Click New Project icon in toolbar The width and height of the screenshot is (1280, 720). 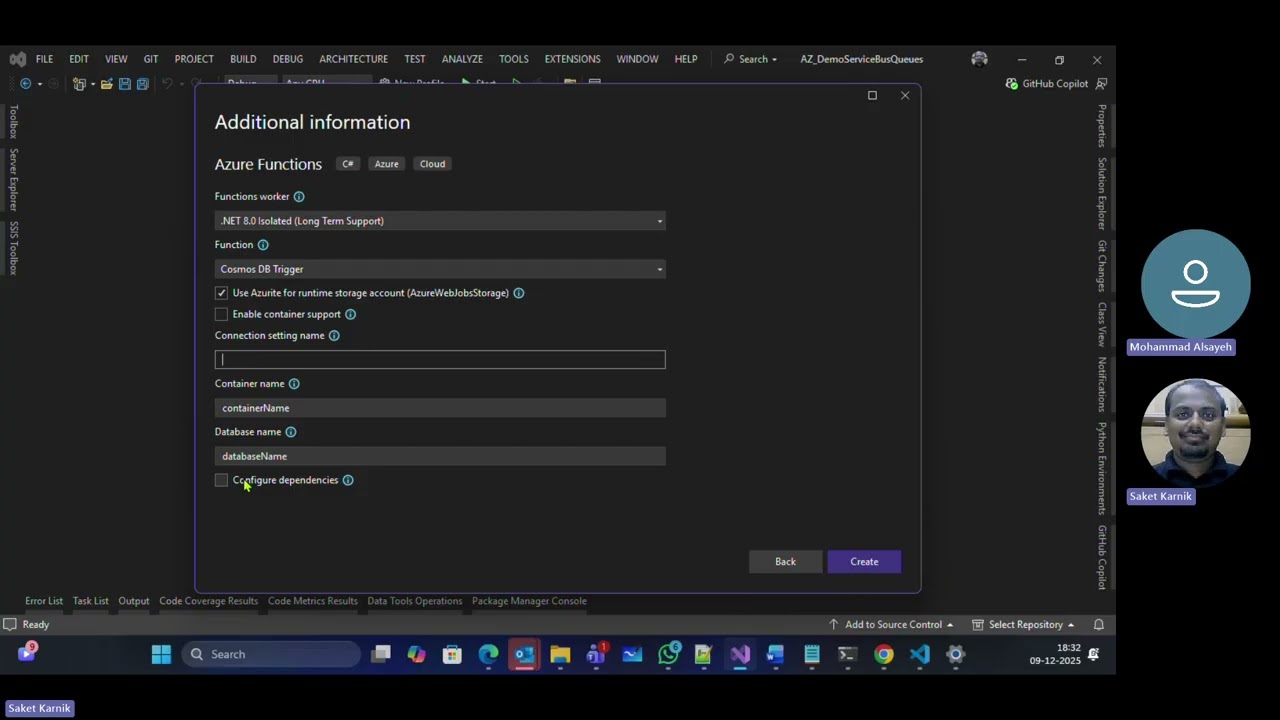(79, 84)
